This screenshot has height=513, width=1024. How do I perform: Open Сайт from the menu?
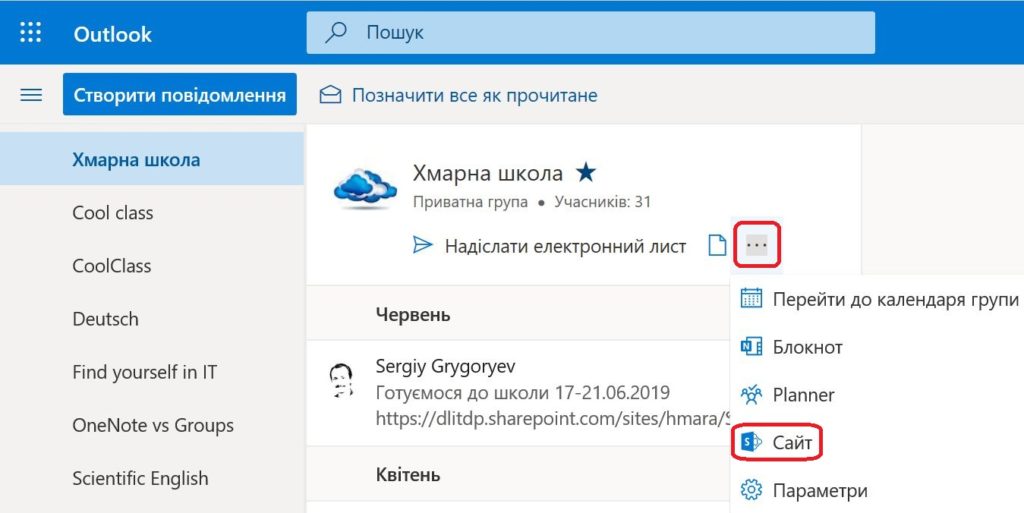pyautogui.click(x=877, y=443)
